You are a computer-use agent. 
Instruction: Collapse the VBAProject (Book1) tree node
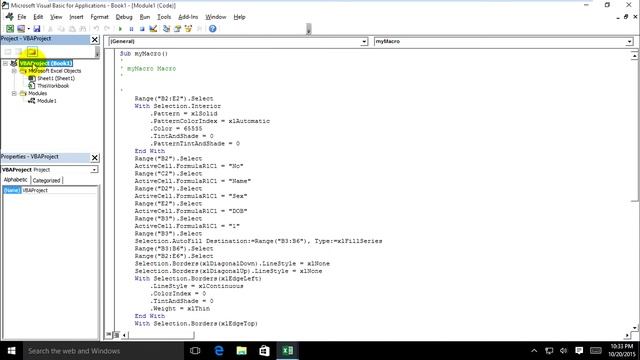click(x=5, y=63)
